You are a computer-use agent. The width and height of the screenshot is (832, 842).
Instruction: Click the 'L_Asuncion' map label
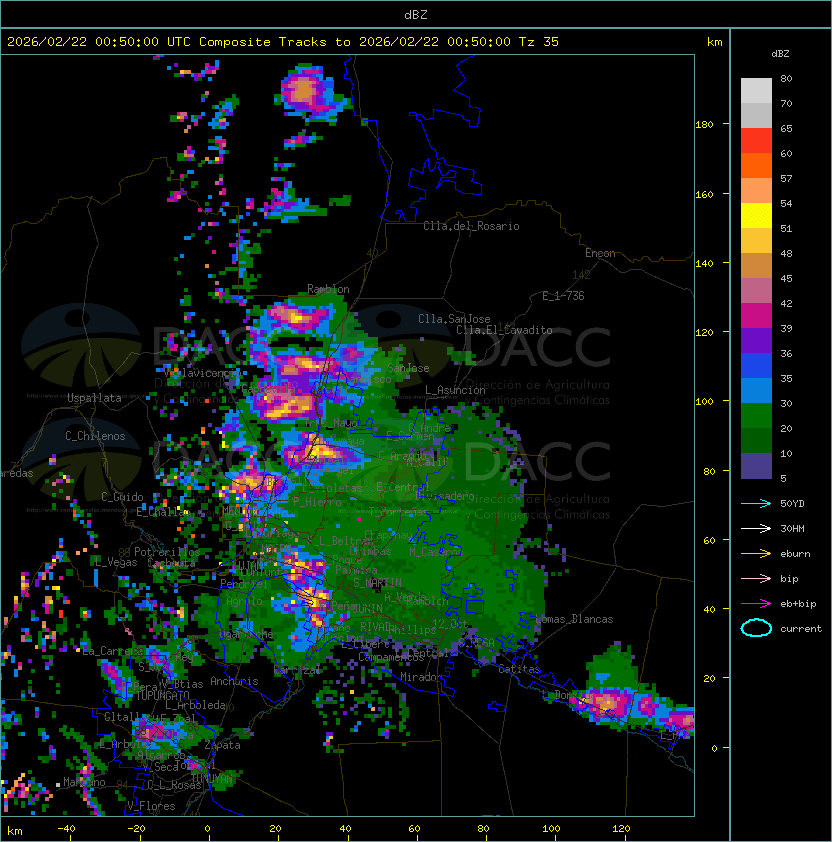click(x=455, y=390)
